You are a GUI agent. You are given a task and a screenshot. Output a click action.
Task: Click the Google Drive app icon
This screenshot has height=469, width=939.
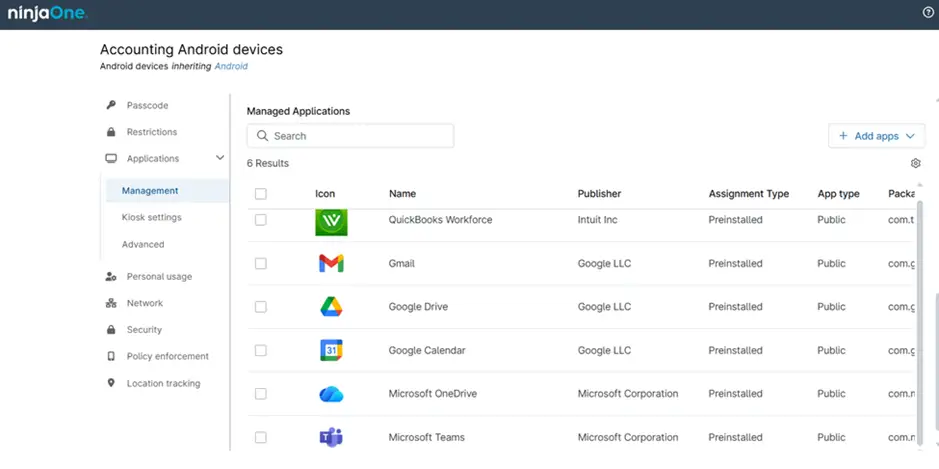point(331,307)
